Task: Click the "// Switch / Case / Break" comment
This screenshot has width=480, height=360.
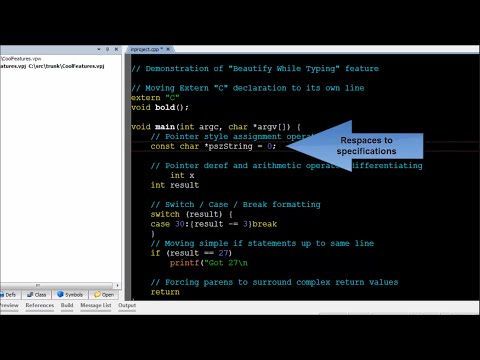Action: tap(235, 205)
